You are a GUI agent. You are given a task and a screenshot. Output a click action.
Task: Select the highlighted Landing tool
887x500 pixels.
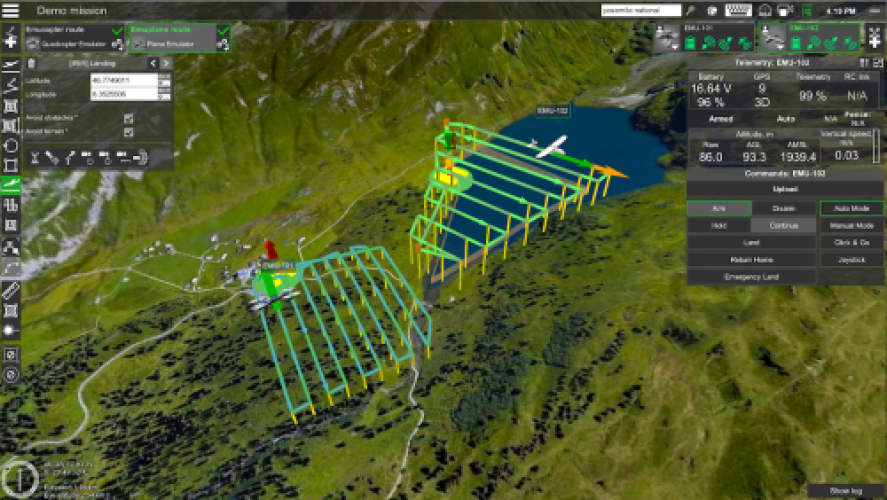pyautogui.click(x=11, y=185)
